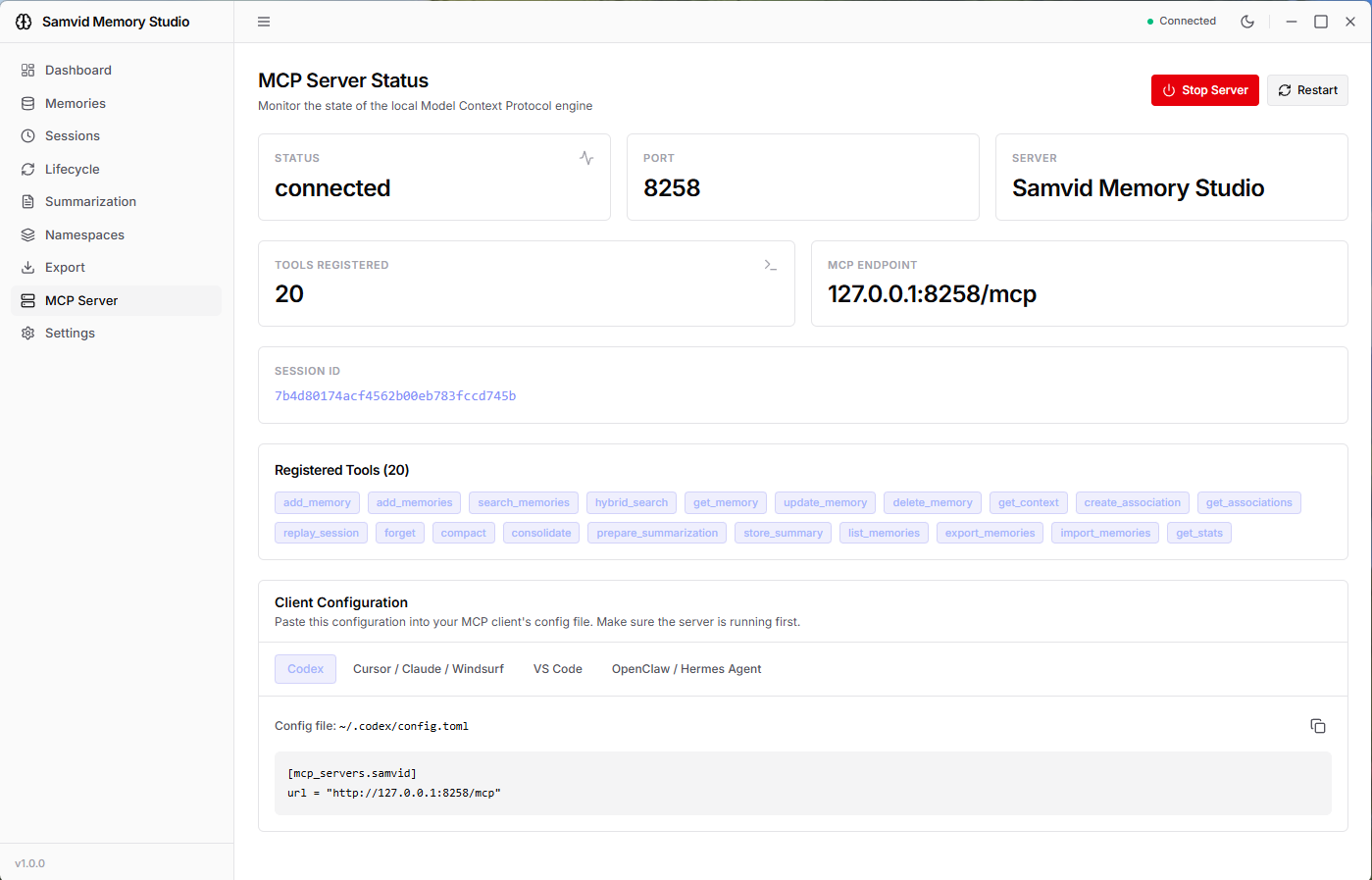This screenshot has width=1372, height=880.
Task: Stop the MCP server
Action: [1205, 90]
